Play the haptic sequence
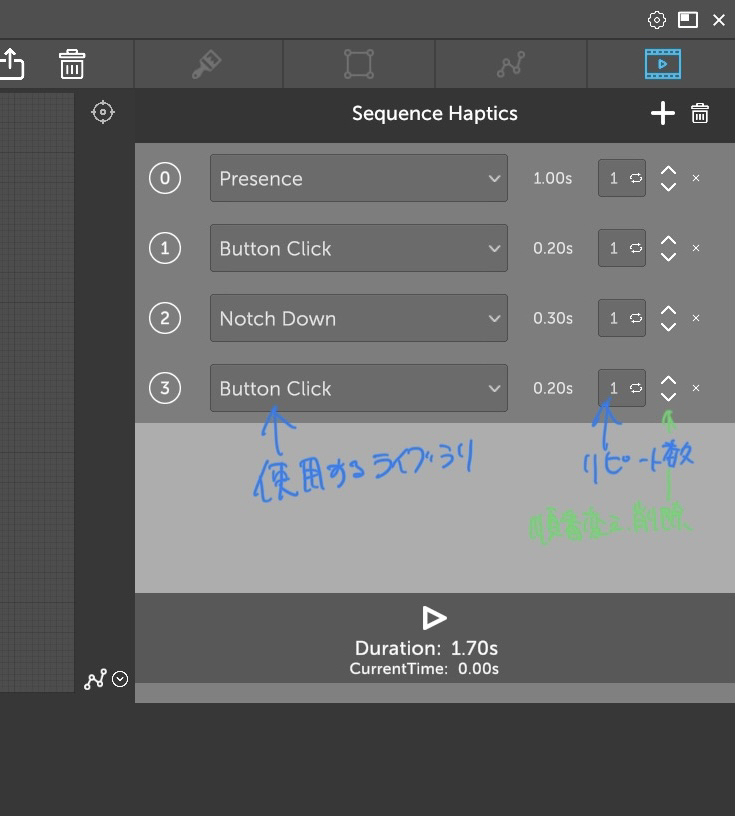 point(434,618)
